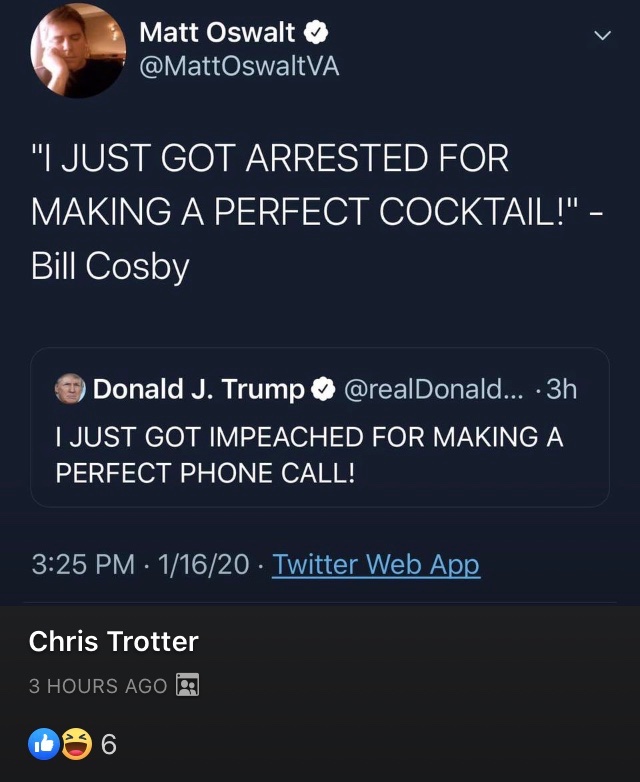This screenshot has width=640, height=782.
Task: Click the 3 HOURS AGO post time
Action: pyautogui.click(x=98, y=686)
